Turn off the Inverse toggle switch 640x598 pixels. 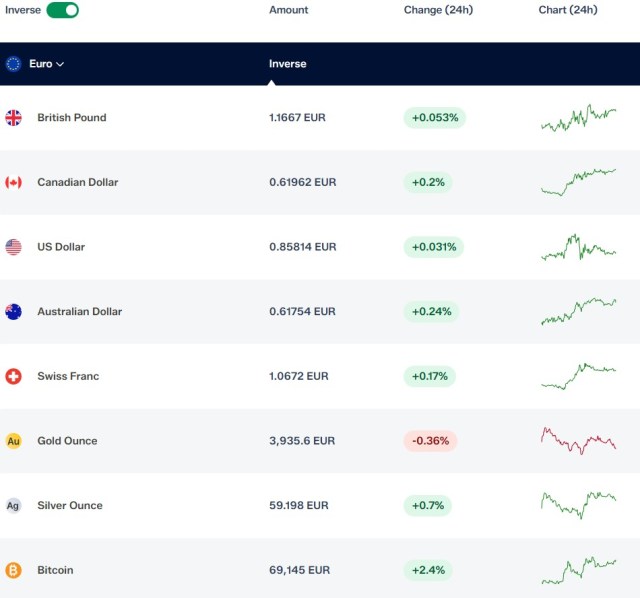(62, 10)
